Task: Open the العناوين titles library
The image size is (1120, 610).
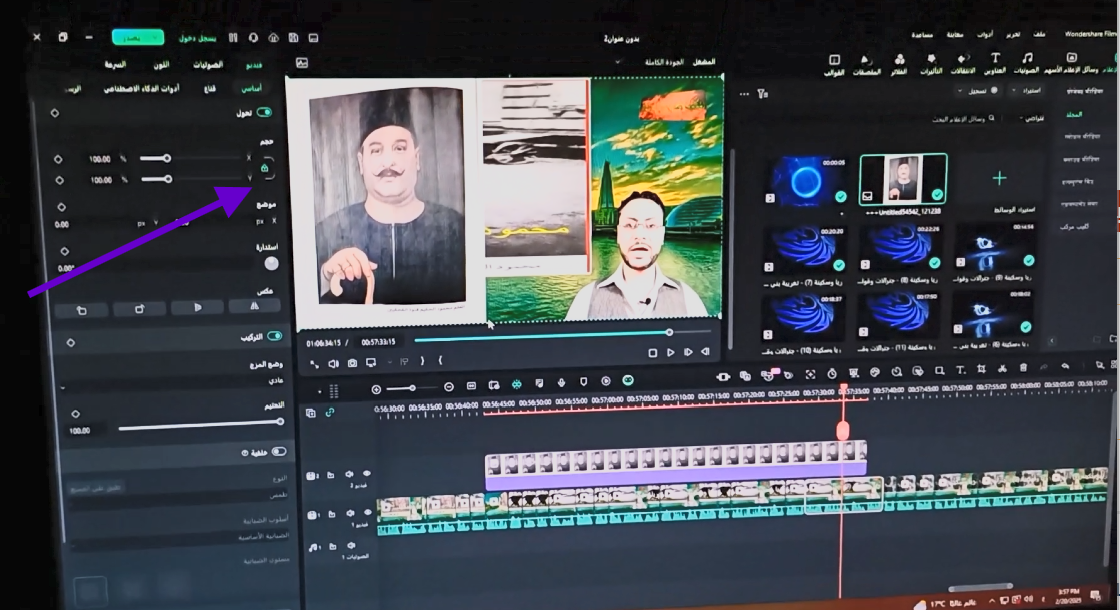Action: click(x=994, y=63)
